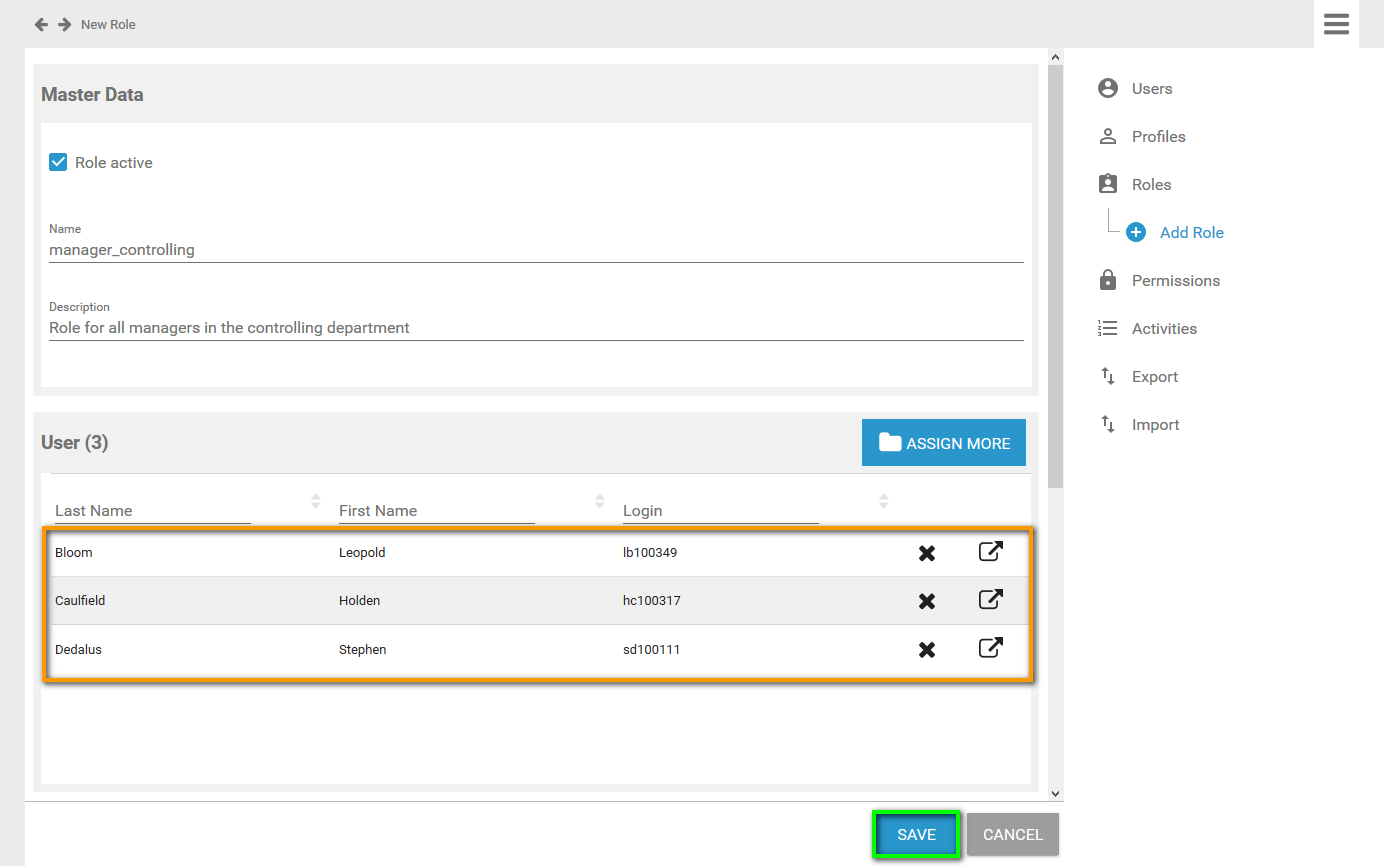The height and width of the screenshot is (866, 1384).
Task: Go to Activities in the side menu
Action: coord(1163,328)
